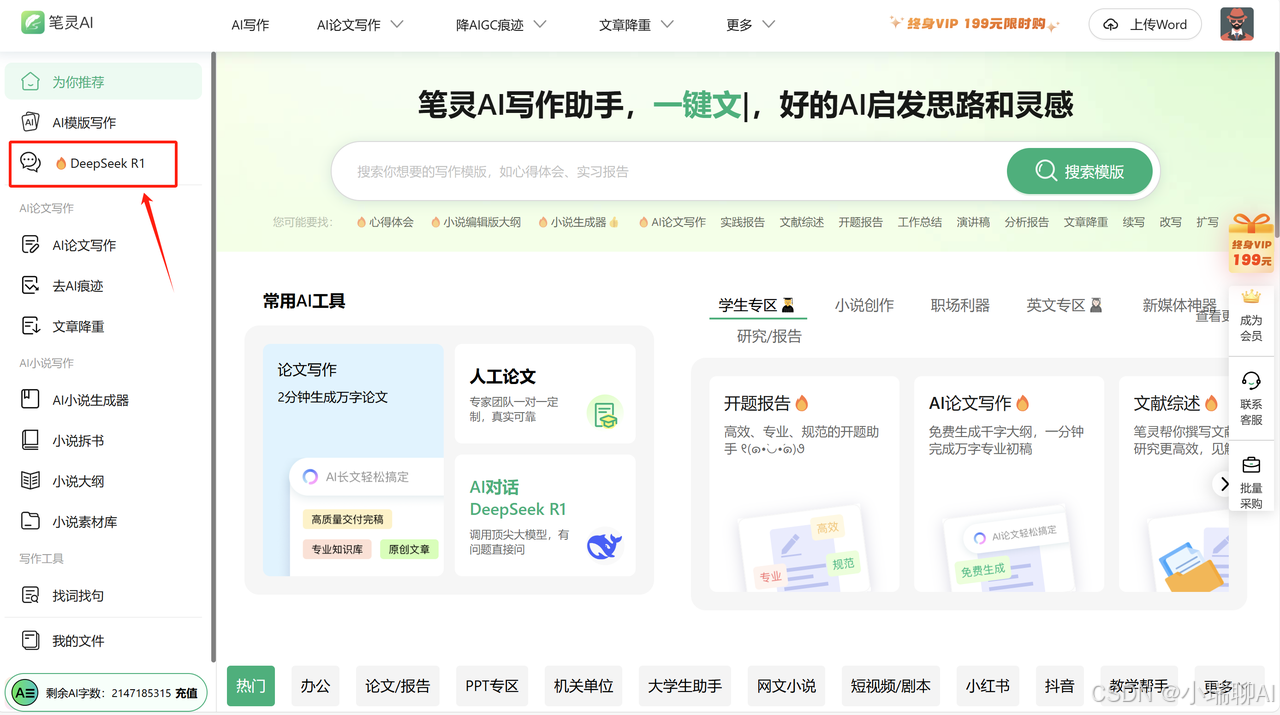Select the AI模版写作 sidebar icon

[x=31, y=122]
